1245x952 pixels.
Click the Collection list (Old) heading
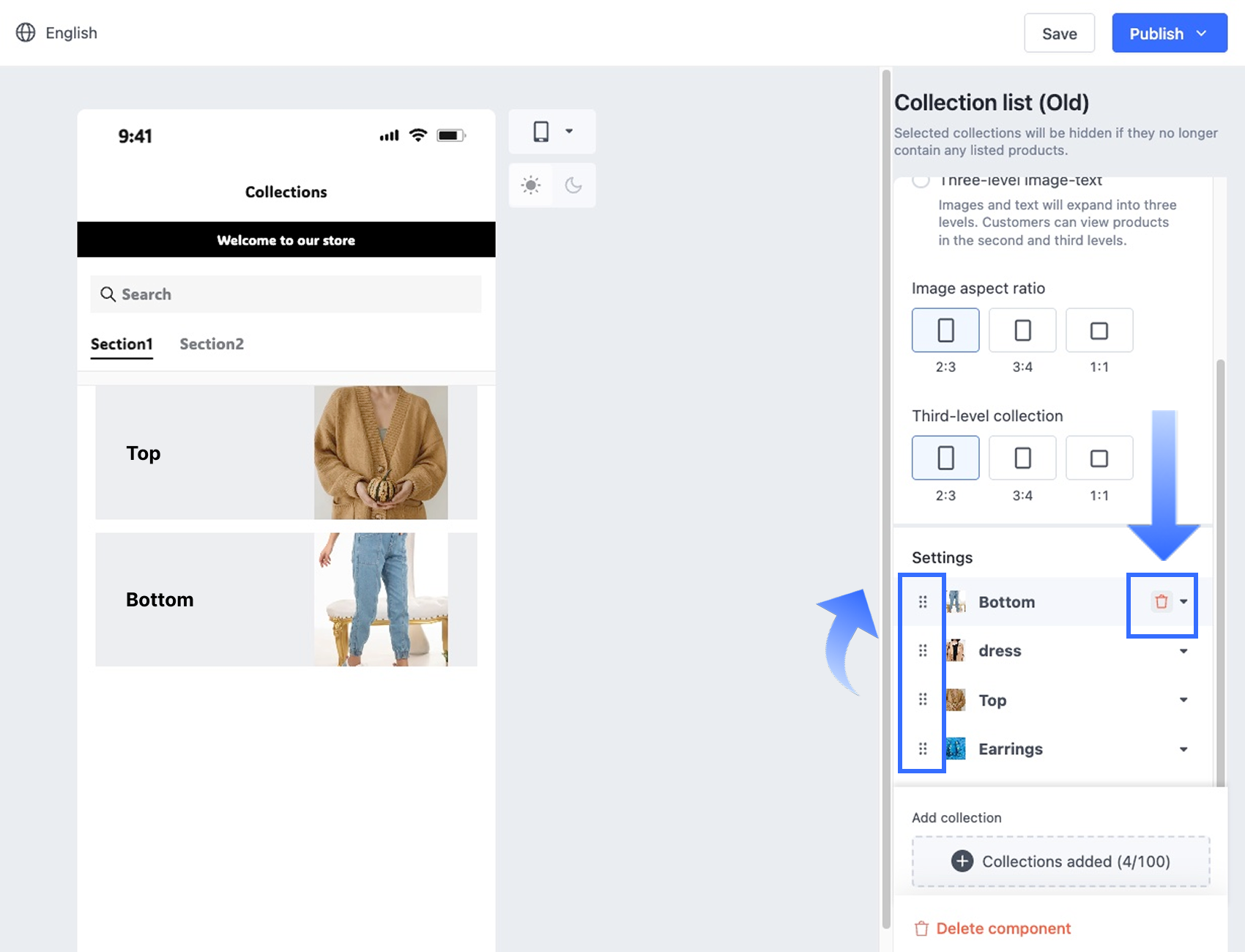point(992,103)
